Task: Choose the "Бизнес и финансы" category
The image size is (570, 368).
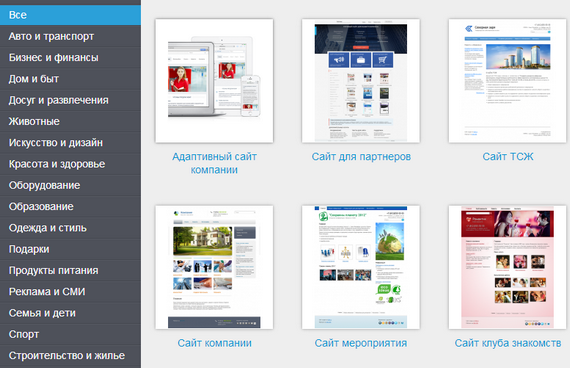Action: [x=70, y=57]
